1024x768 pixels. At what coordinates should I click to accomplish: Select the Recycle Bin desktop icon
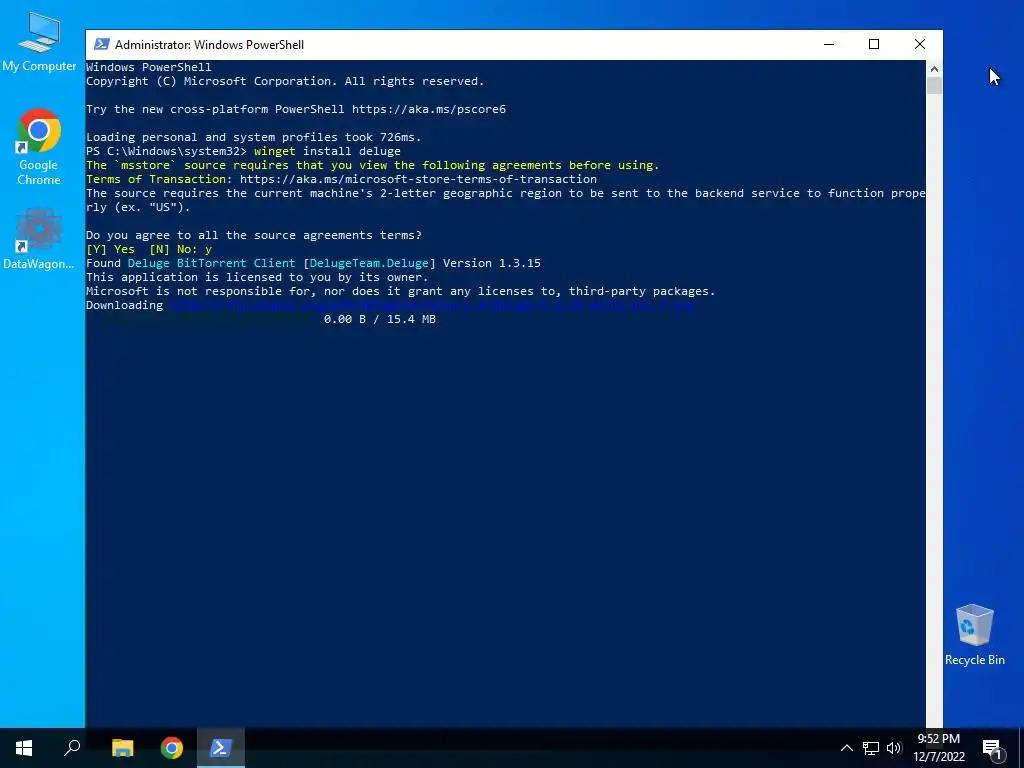coord(974,635)
